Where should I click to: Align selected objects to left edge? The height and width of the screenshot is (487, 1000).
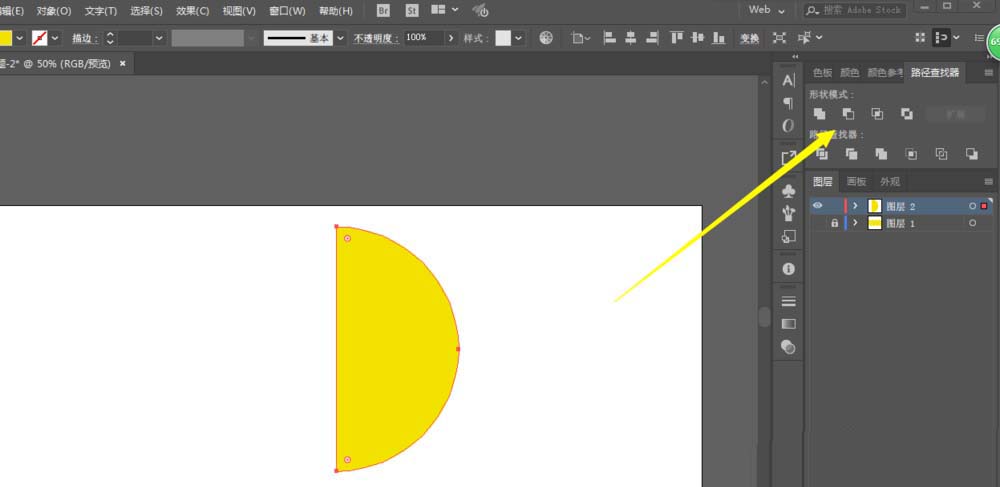click(x=610, y=38)
